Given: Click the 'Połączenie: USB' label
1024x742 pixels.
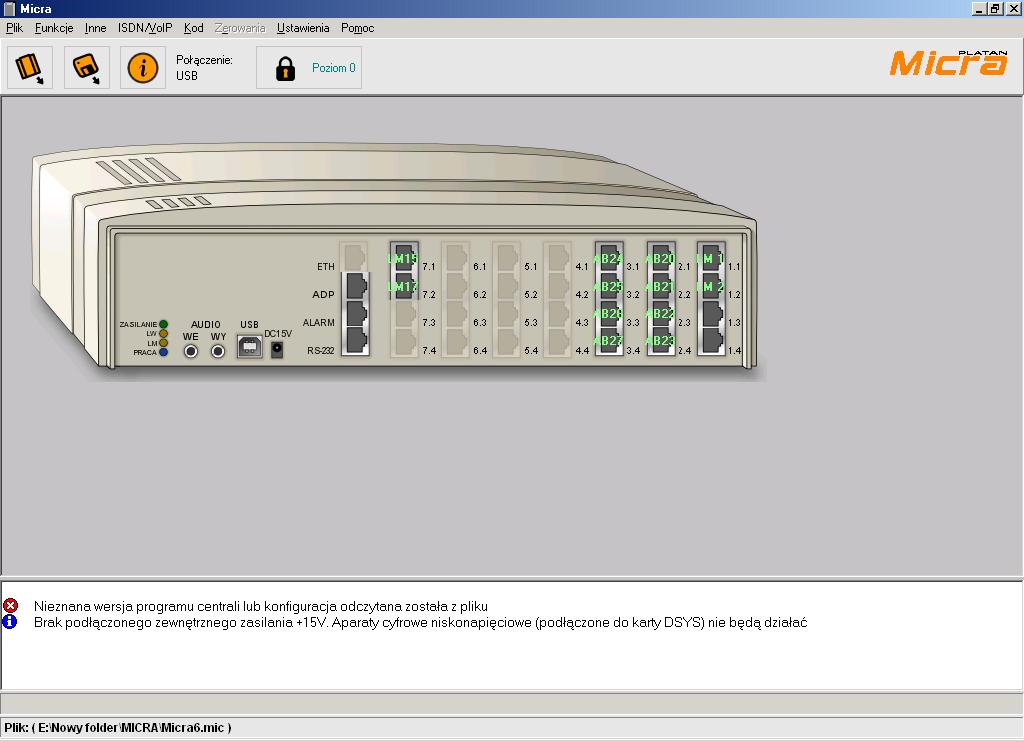Looking at the screenshot, I should (204, 67).
